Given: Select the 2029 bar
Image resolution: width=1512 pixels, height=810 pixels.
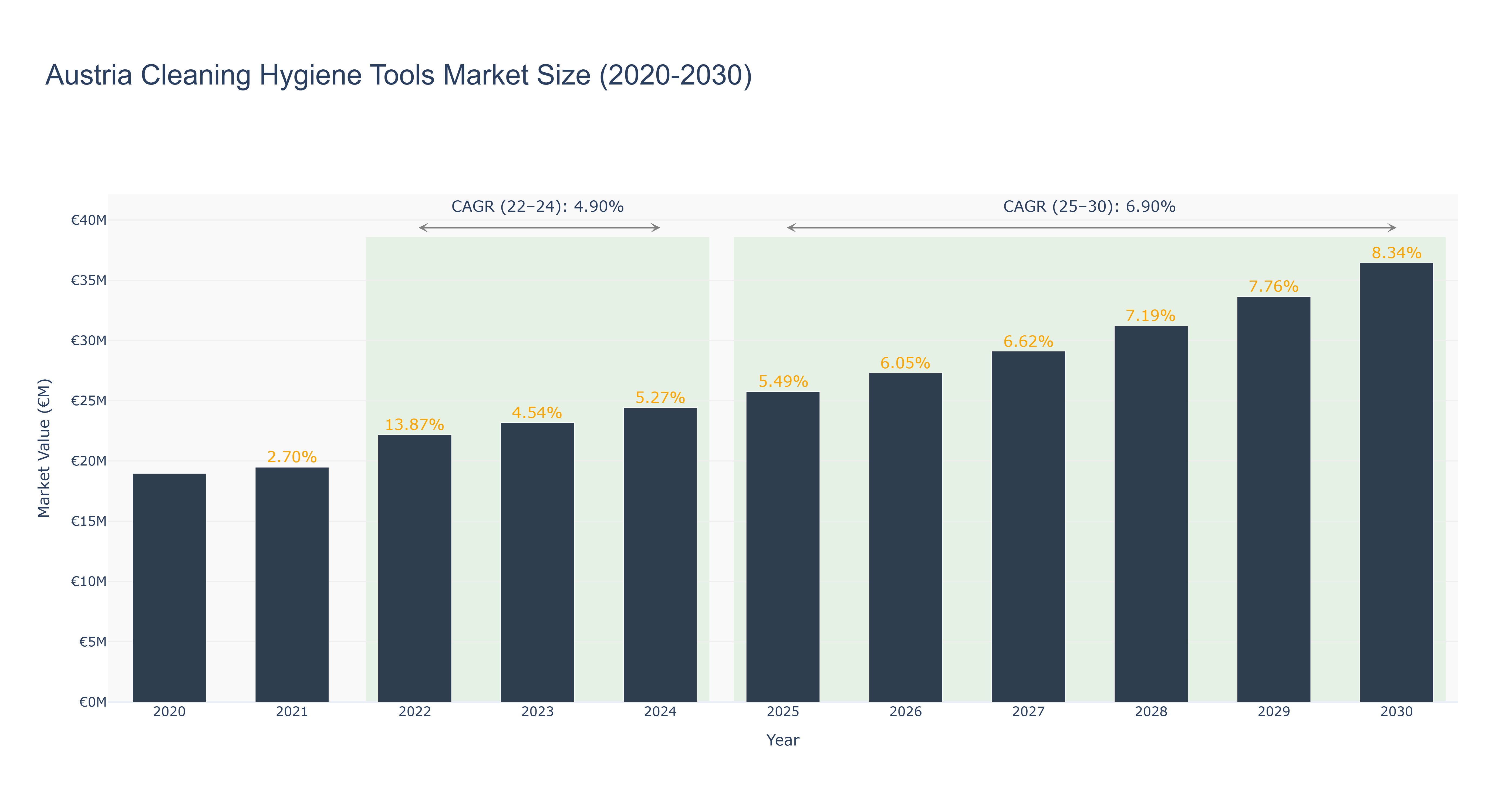Looking at the screenshot, I should pyautogui.click(x=1273, y=500).
